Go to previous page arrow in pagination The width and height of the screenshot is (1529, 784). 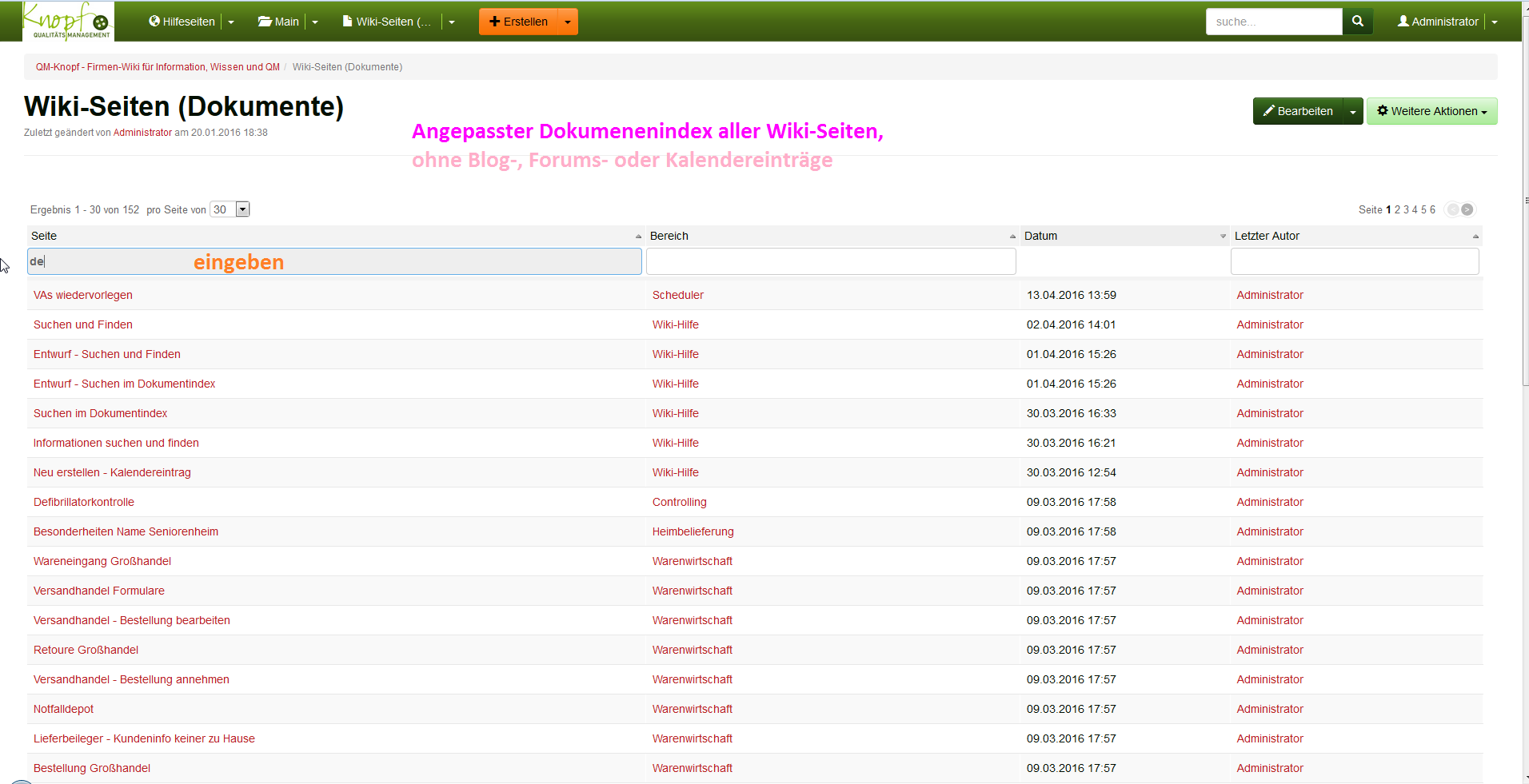[x=1452, y=209]
